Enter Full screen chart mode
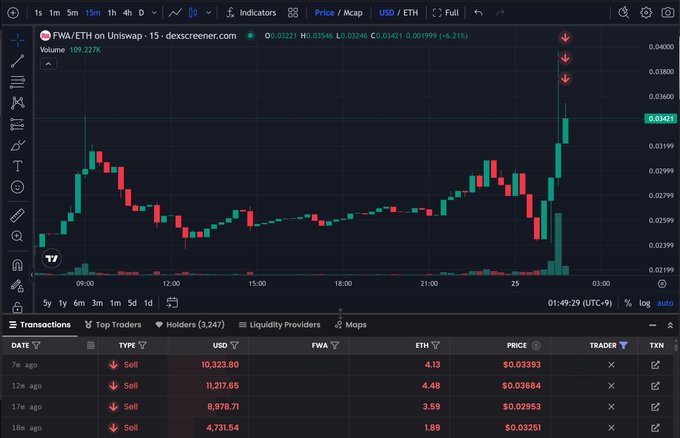This screenshot has width=680, height=438. (x=446, y=13)
